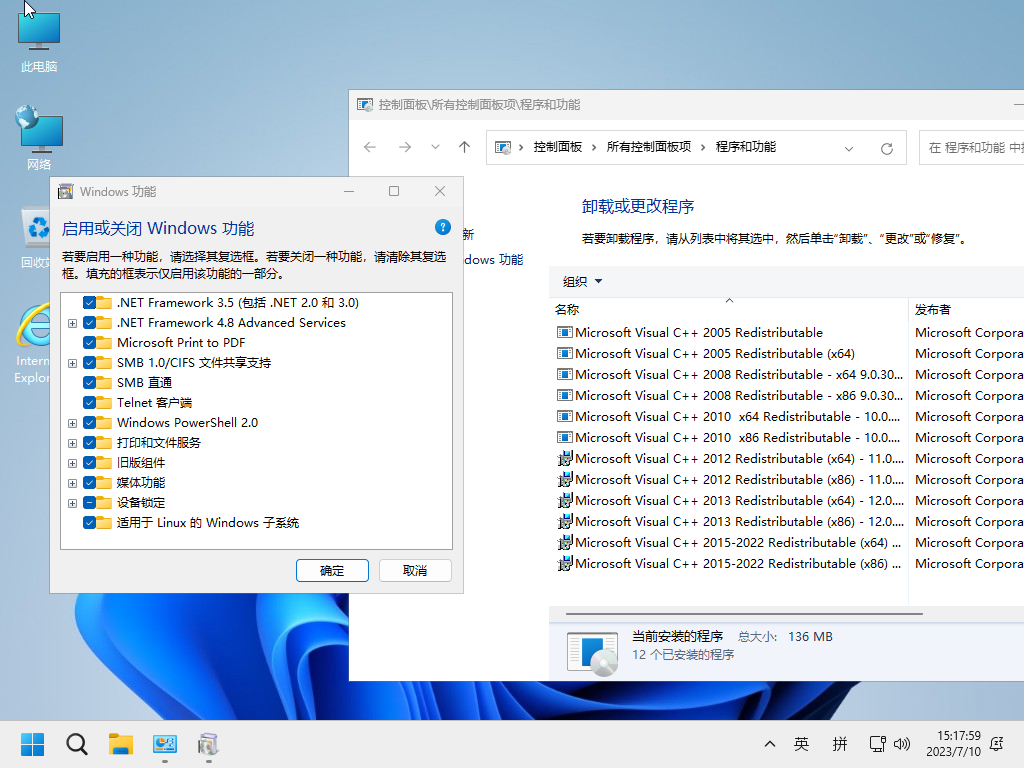Uncheck .NET Framework 3.5 feature
Image resolution: width=1024 pixels, height=768 pixels.
coord(89,302)
